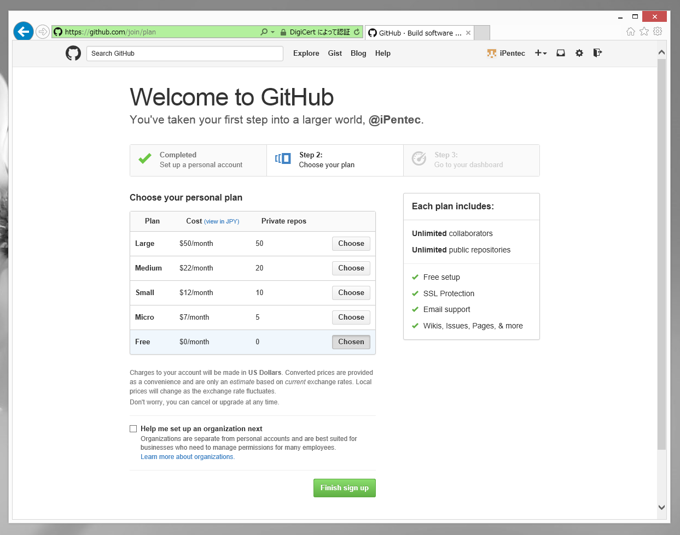Click the "Unlimited public repositories" text

pos(461,250)
